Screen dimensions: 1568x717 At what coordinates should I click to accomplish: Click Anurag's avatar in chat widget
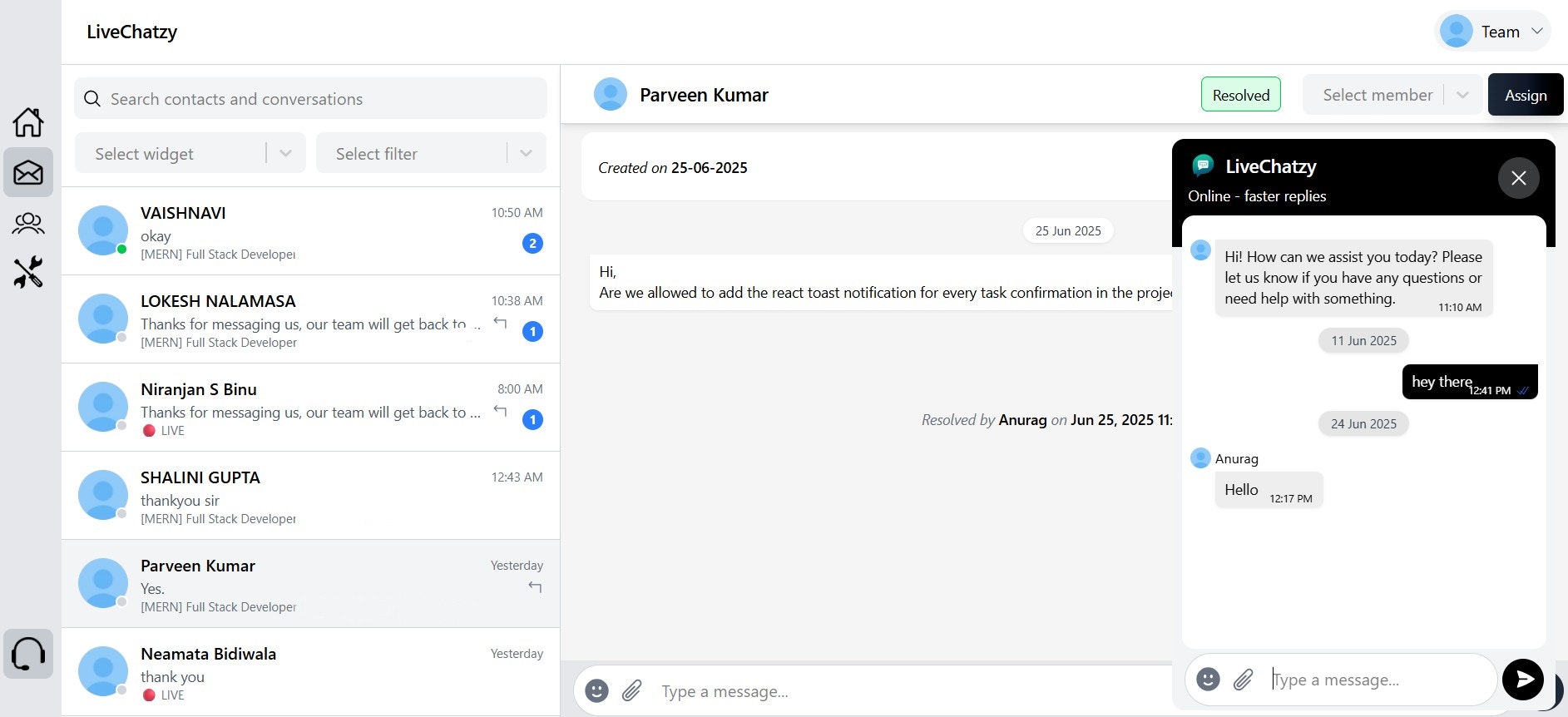click(1200, 458)
